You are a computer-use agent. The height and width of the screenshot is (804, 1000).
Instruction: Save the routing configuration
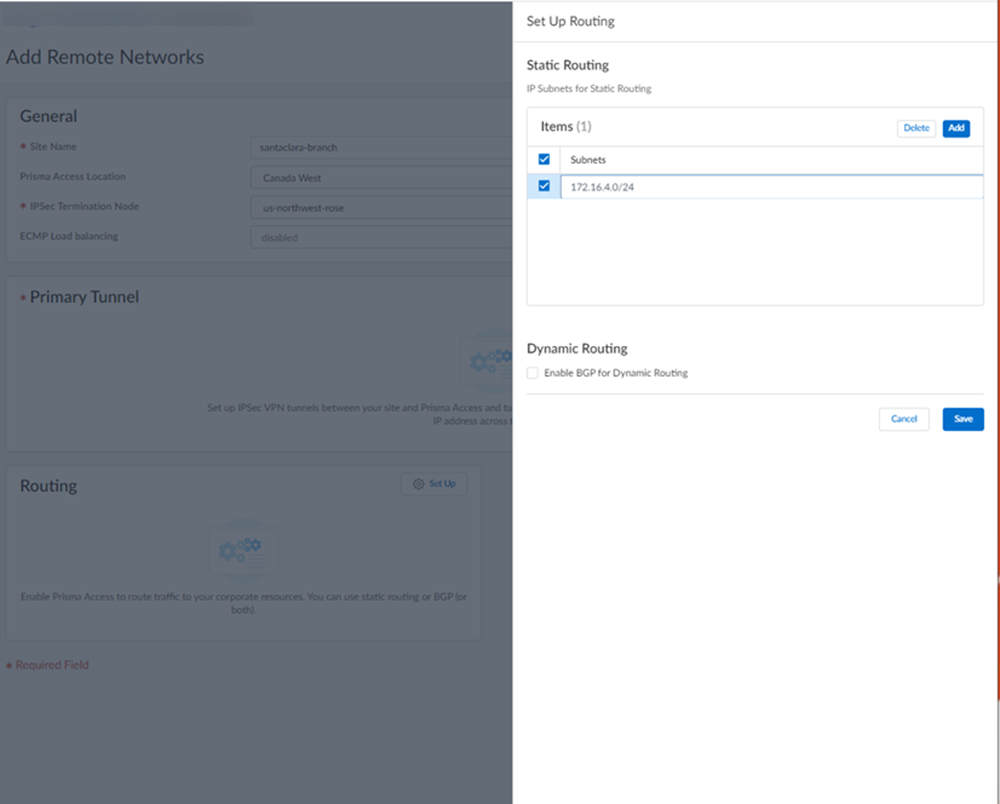tap(963, 419)
